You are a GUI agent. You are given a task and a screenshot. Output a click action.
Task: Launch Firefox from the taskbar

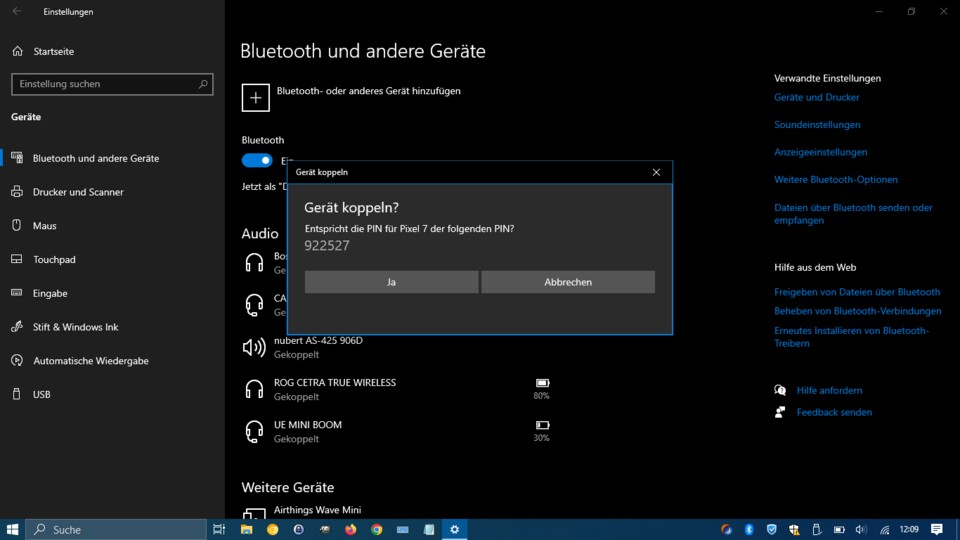pyautogui.click(x=350, y=530)
